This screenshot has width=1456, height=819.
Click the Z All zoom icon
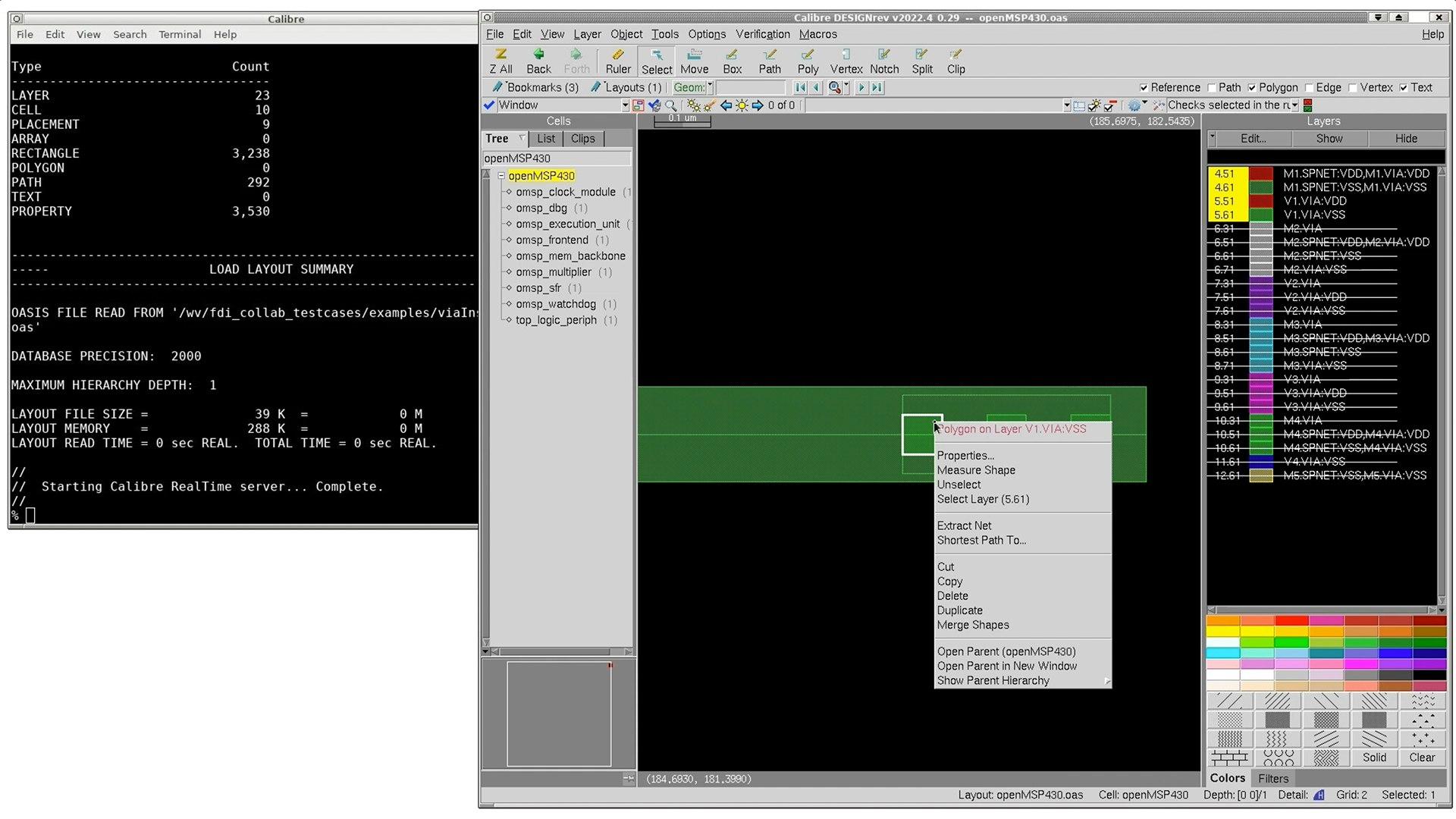(500, 61)
